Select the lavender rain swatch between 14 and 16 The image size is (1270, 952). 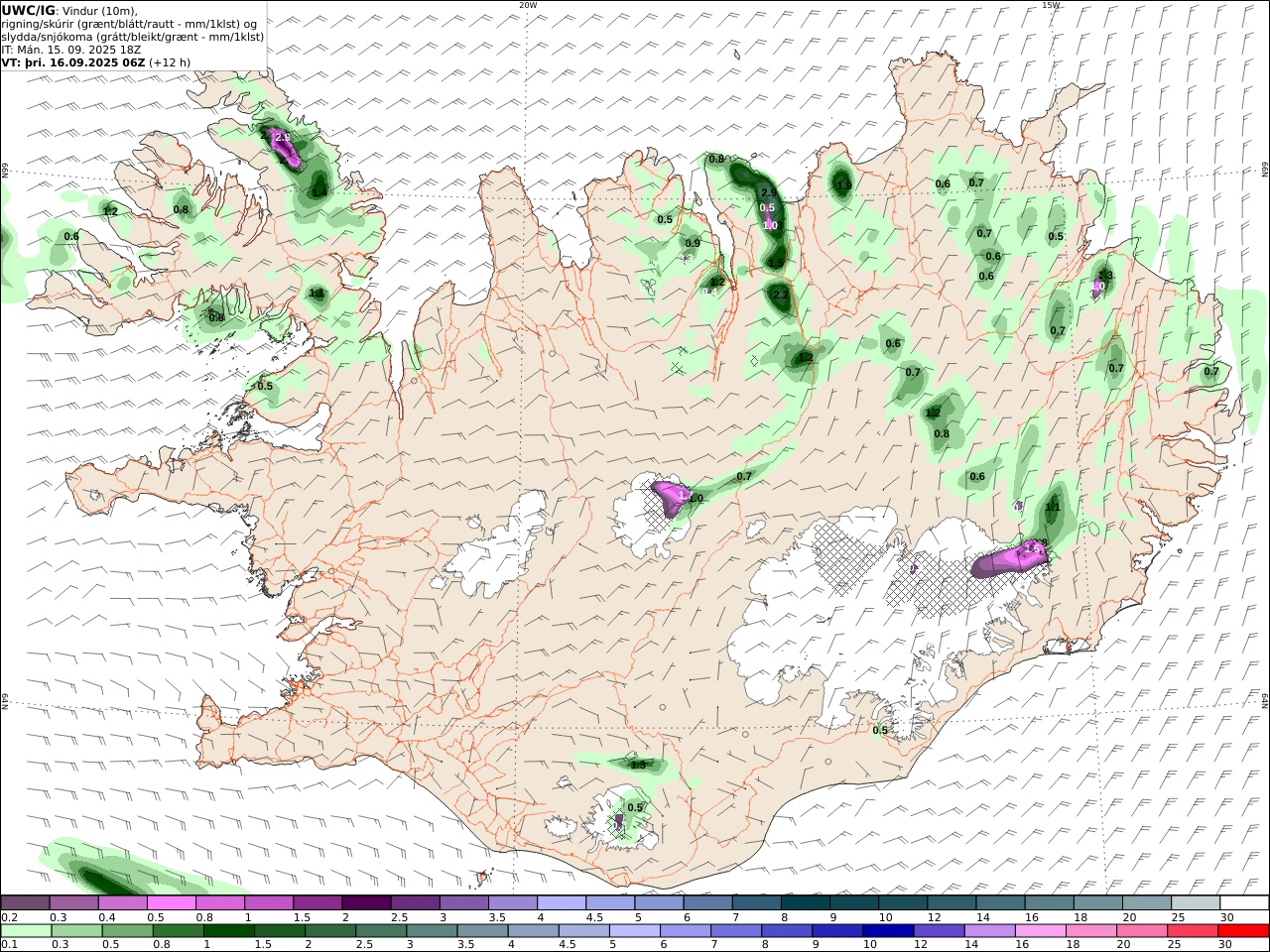click(989, 931)
